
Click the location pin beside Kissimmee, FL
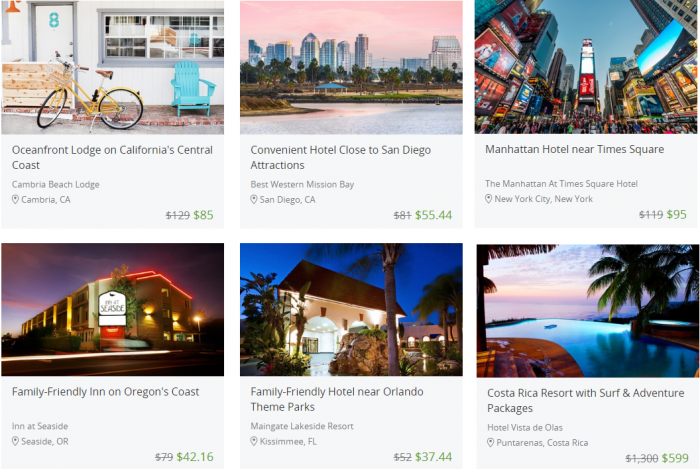pyautogui.click(x=254, y=441)
